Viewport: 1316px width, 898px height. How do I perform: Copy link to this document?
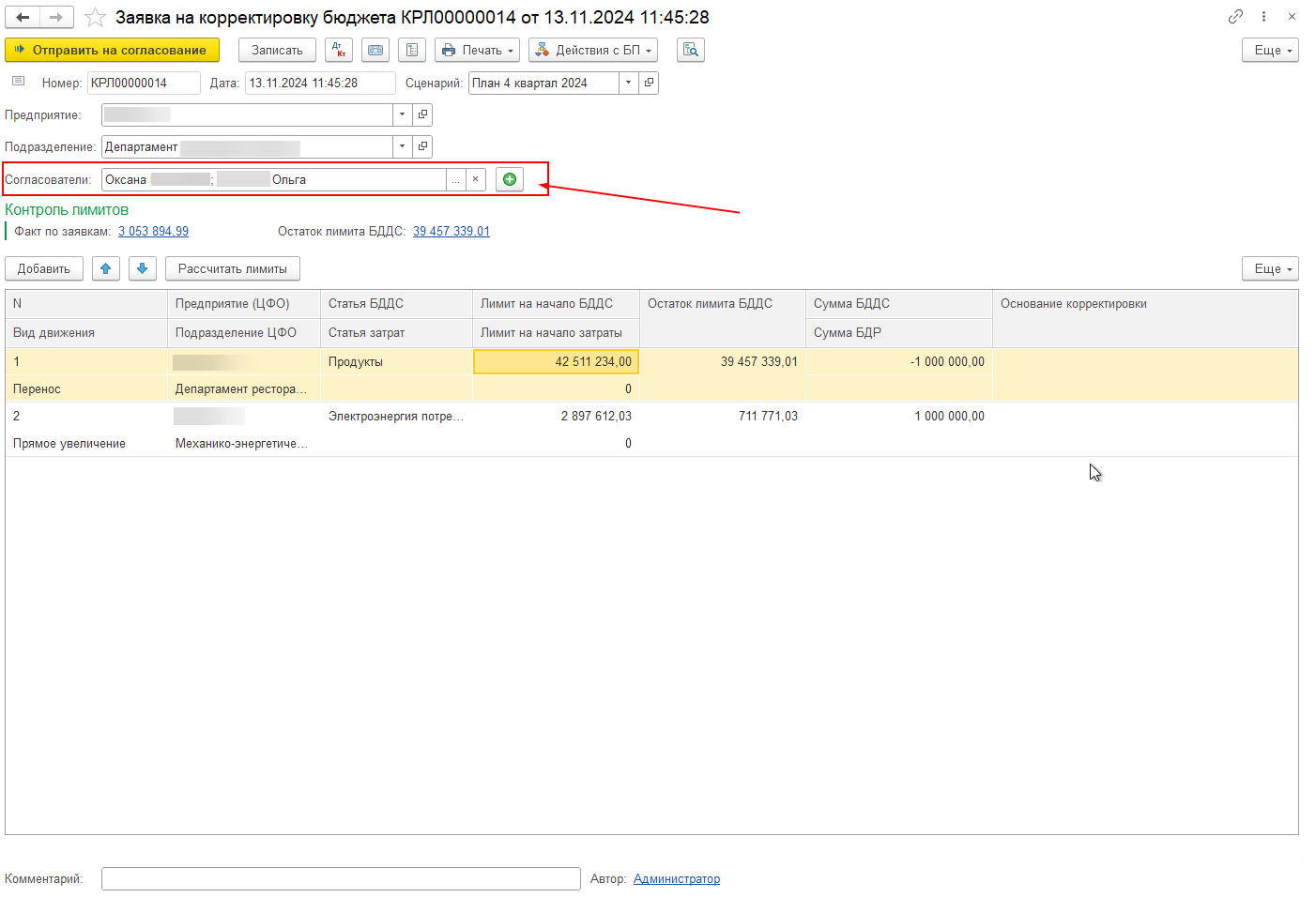pyautogui.click(x=1235, y=17)
